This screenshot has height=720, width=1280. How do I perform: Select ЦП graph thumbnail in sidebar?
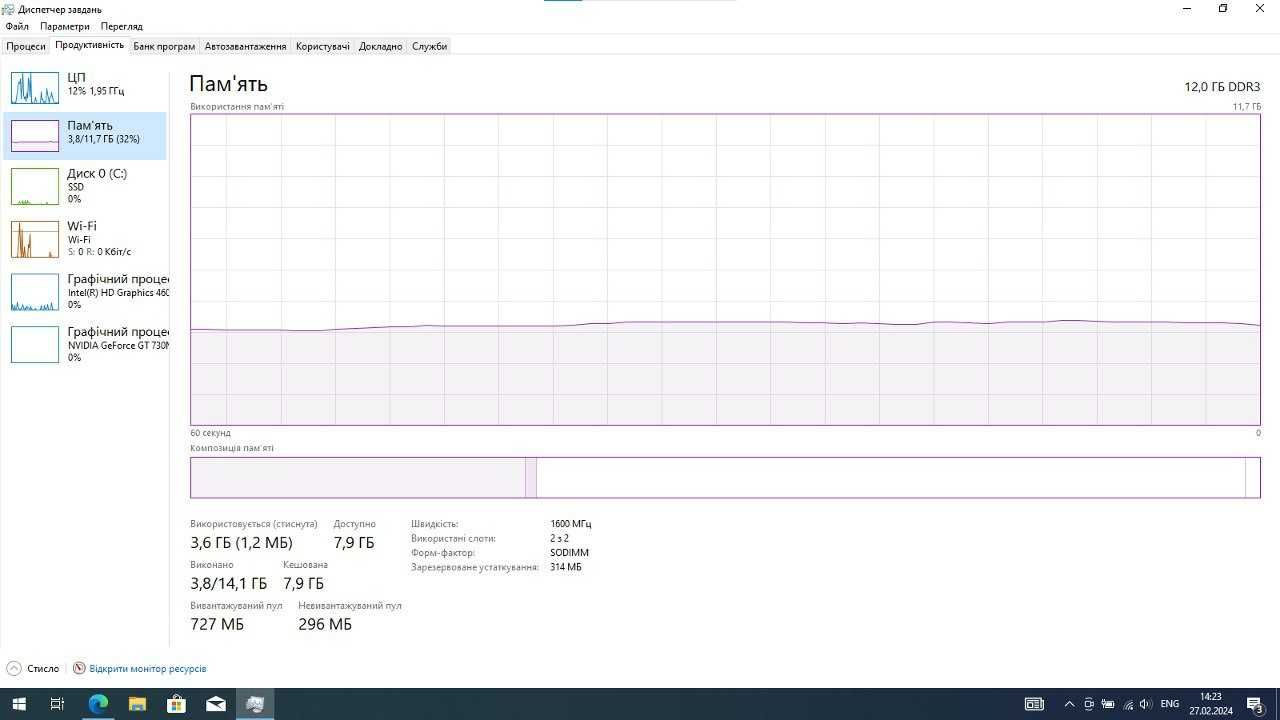35,88
